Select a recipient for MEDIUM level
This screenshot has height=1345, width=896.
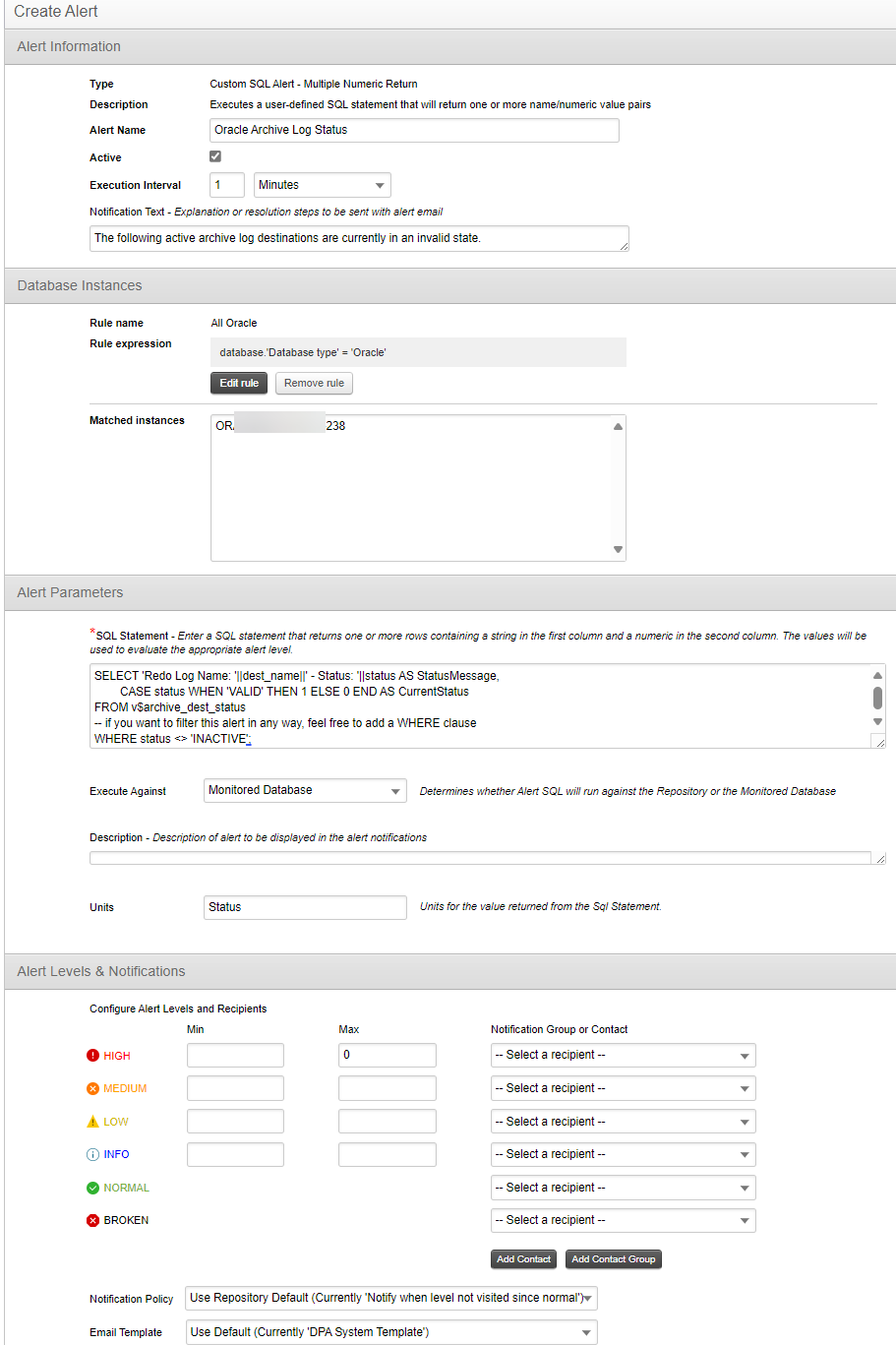point(624,1088)
